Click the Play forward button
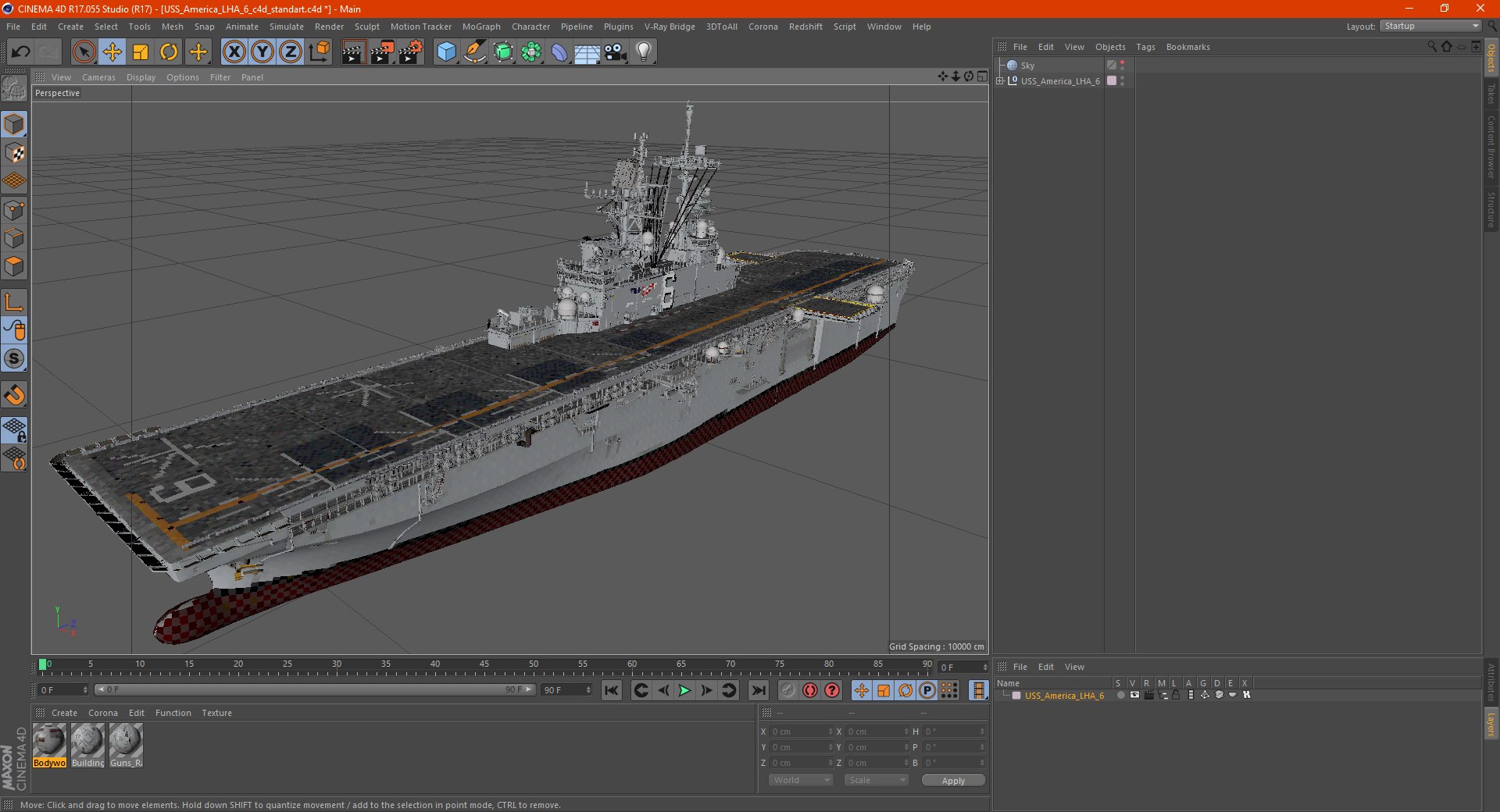This screenshot has width=1500, height=812. coord(684,690)
